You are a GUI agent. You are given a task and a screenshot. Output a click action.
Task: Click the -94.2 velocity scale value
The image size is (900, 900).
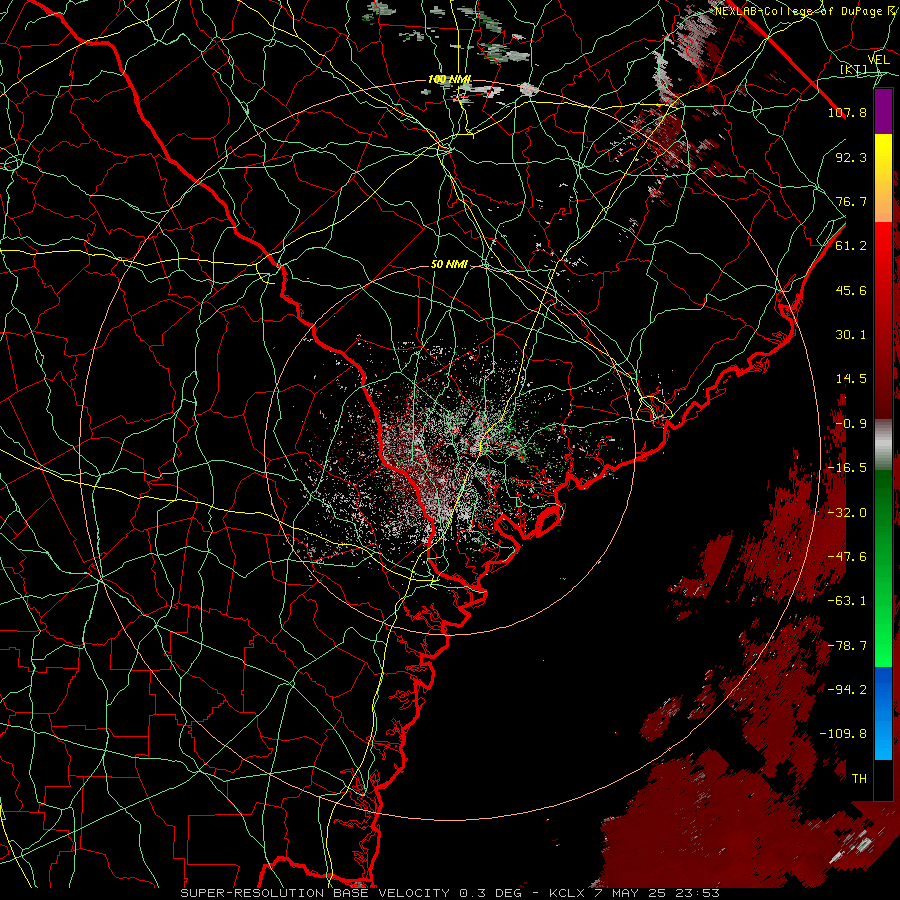click(847, 690)
